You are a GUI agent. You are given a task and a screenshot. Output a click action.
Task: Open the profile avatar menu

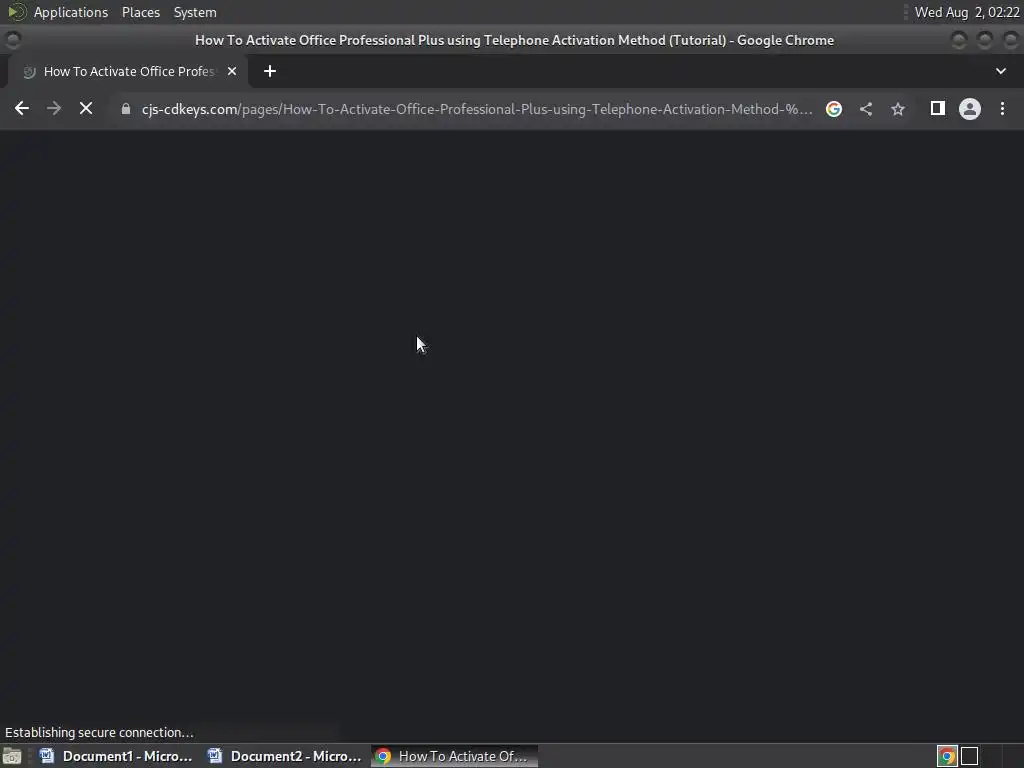(x=970, y=108)
